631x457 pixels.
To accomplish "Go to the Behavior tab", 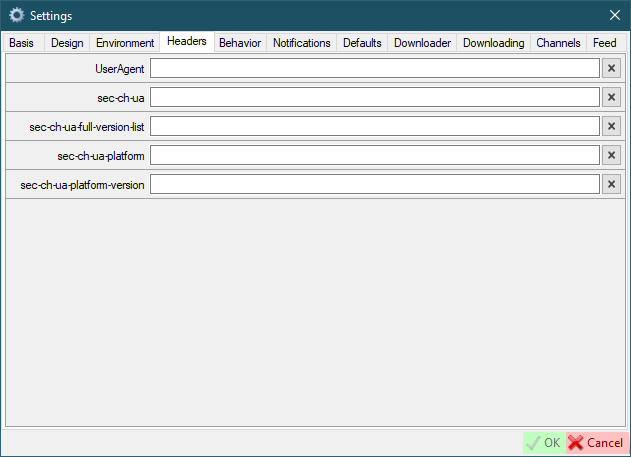I will [x=240, y=43].
